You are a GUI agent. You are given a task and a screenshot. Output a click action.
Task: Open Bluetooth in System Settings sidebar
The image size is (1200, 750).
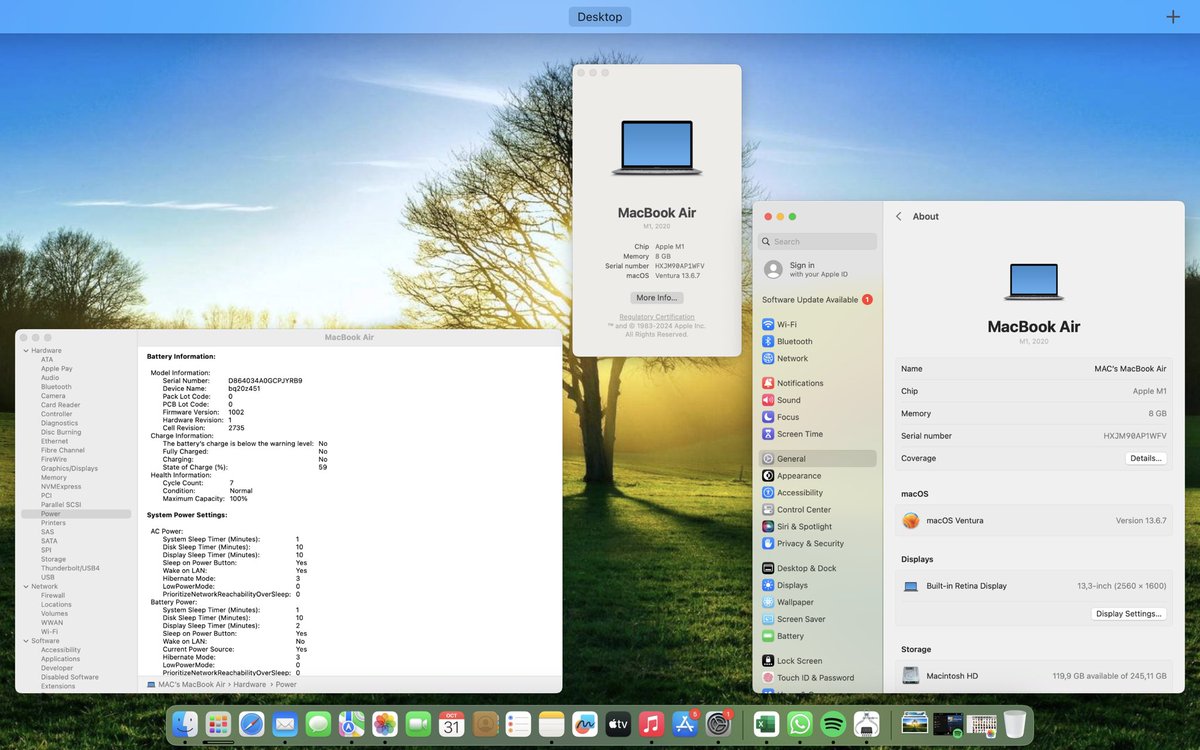tap(817, 341)
